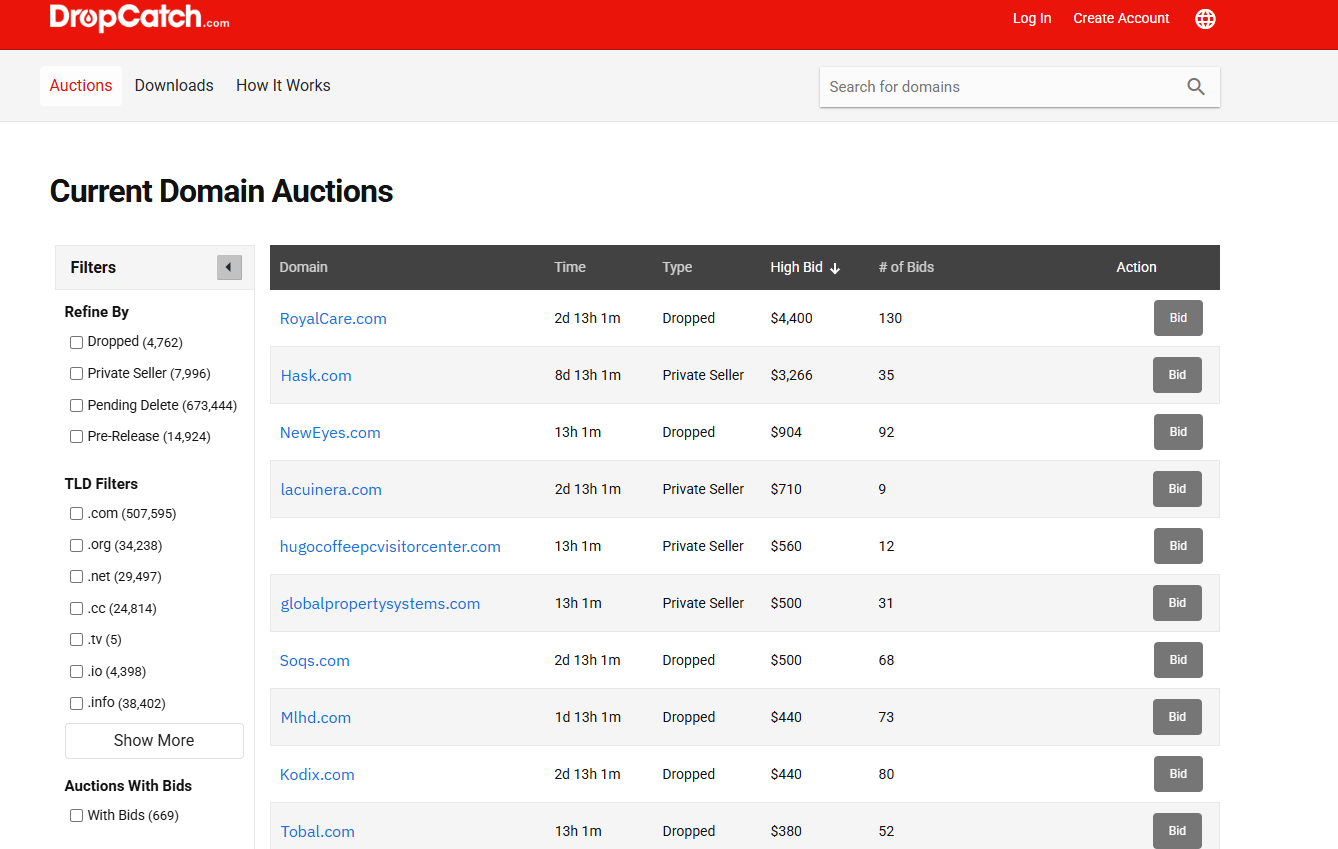Collapse the Filters panel arrow

[x=229, y=267]
